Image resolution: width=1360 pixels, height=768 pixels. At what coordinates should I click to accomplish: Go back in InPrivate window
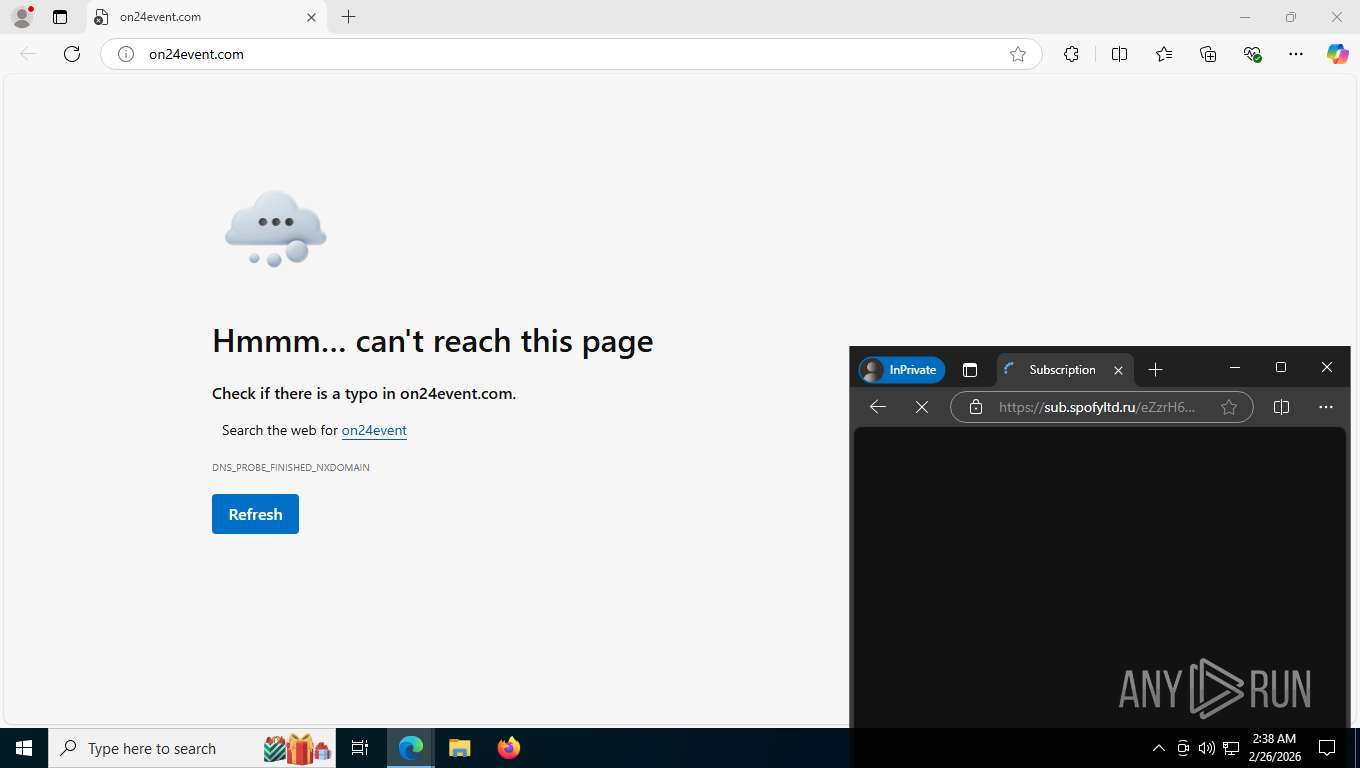tap(878, 407)
